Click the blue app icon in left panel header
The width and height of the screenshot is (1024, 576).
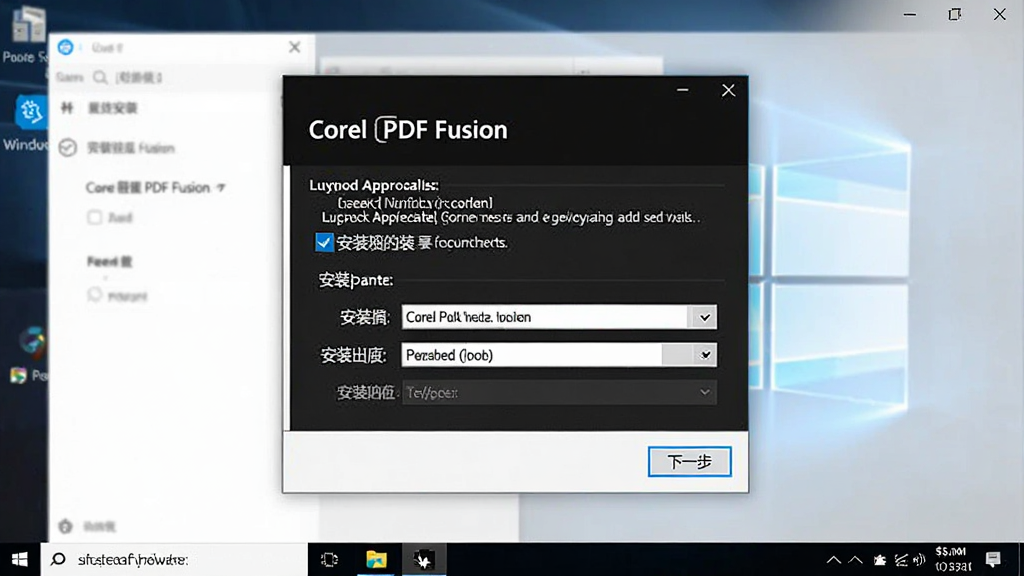pyautogui.click(x=65, y=47)
